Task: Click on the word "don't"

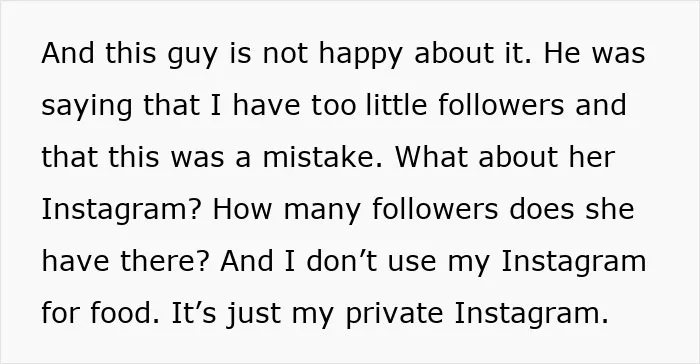Action: click(342, 261)
